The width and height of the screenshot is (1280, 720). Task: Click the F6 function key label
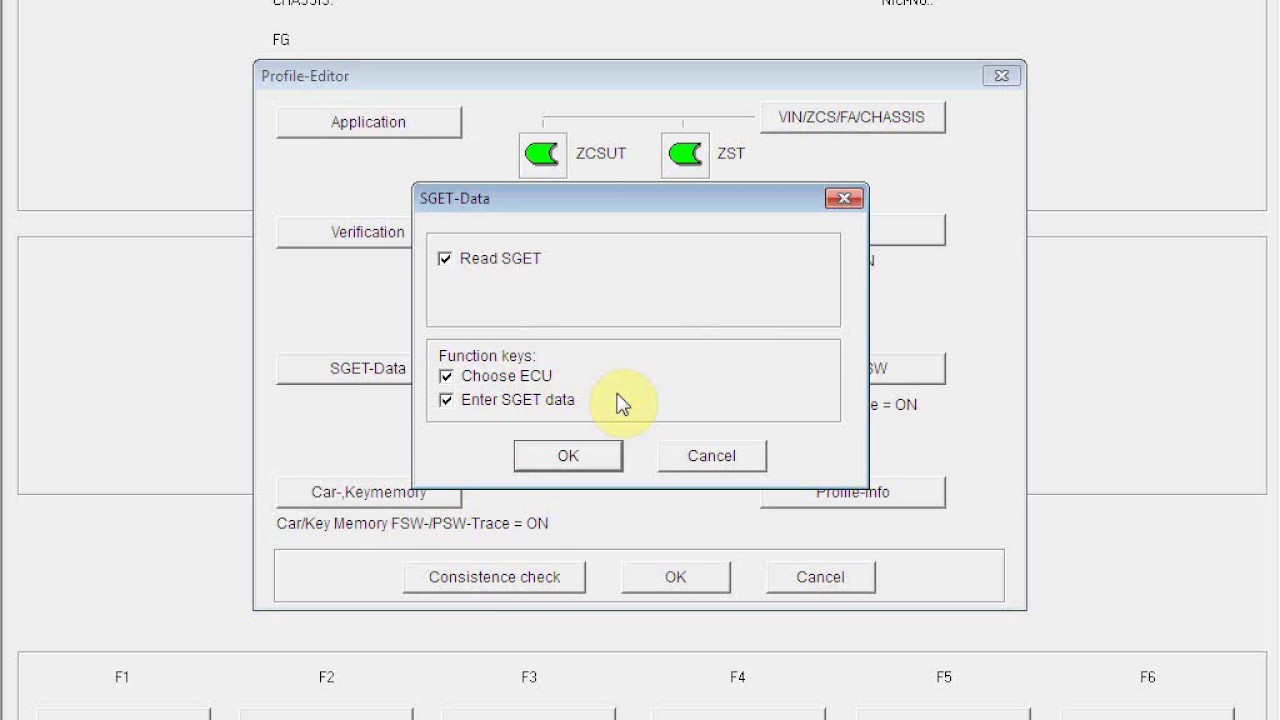point(1147,677)
